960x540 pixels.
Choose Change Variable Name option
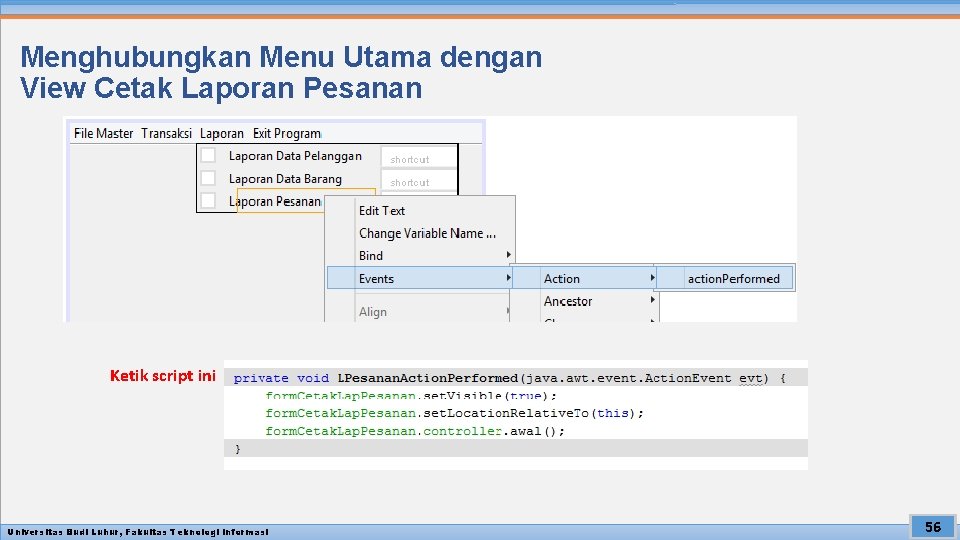[x=427, y=233]
